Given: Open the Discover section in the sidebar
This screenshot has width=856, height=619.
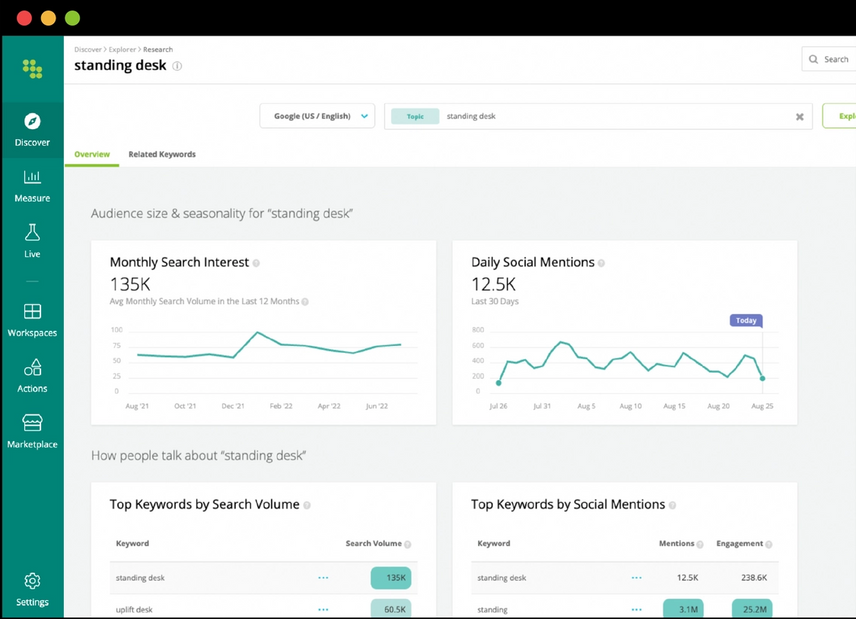Looking at the screenshot, I should pyautogui.click(x=32, y=130).
